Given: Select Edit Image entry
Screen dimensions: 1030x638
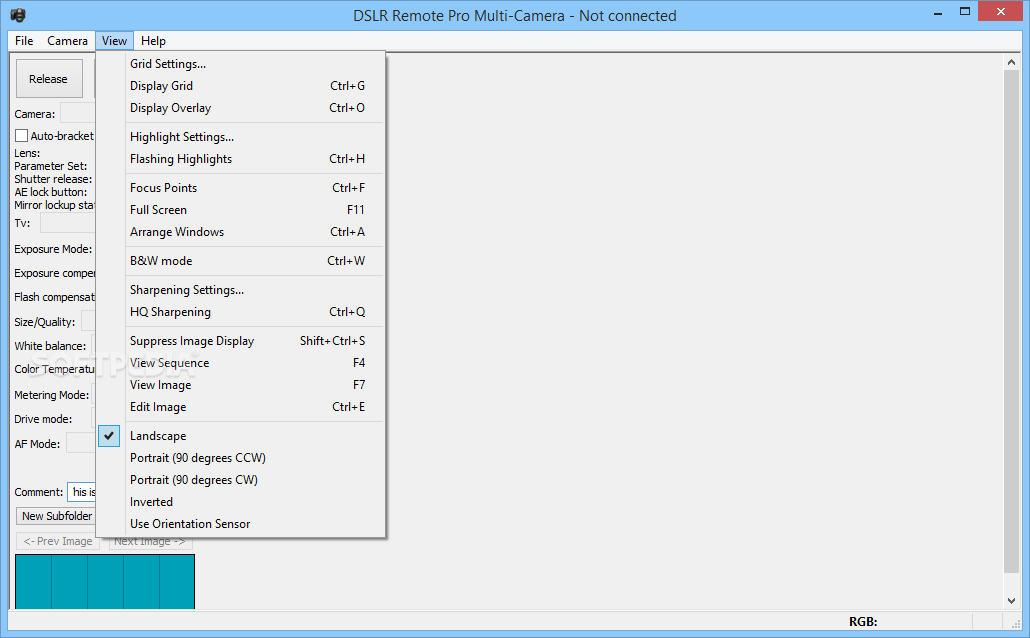Looking at the screenshot, I should [x=240, y=407].
